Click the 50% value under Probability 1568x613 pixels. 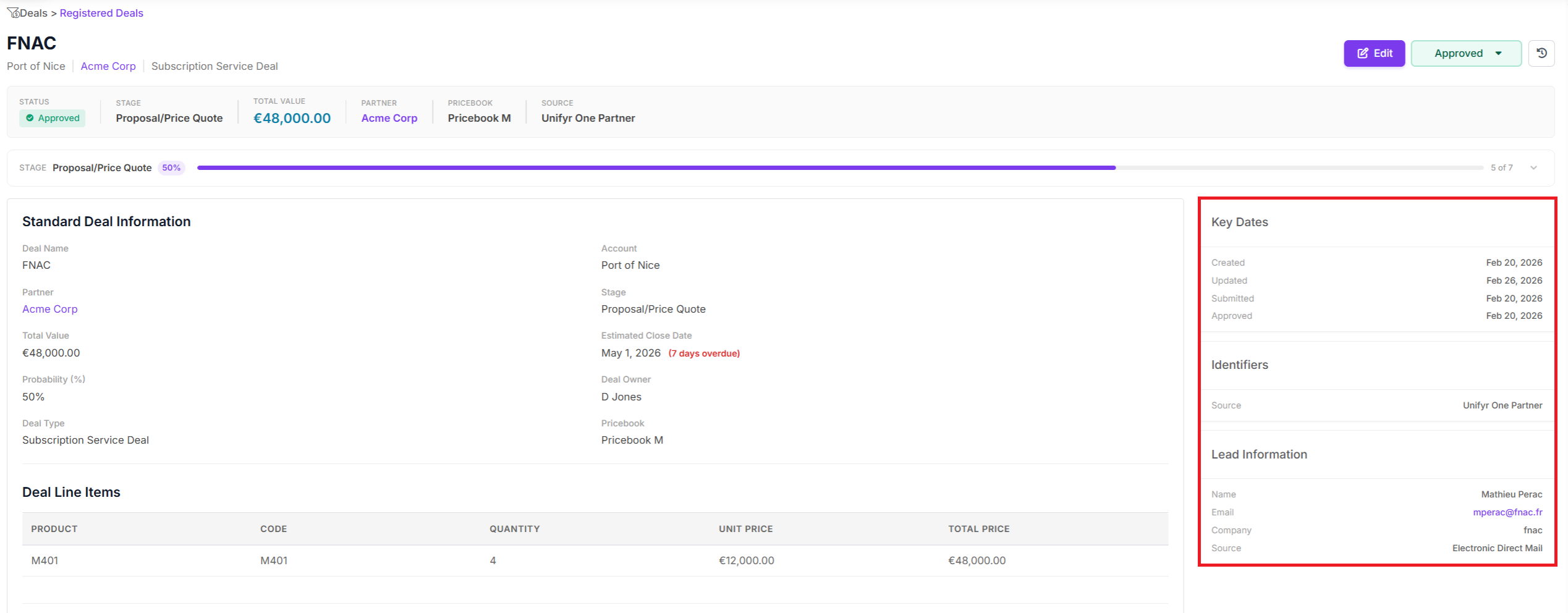[33, 397]
